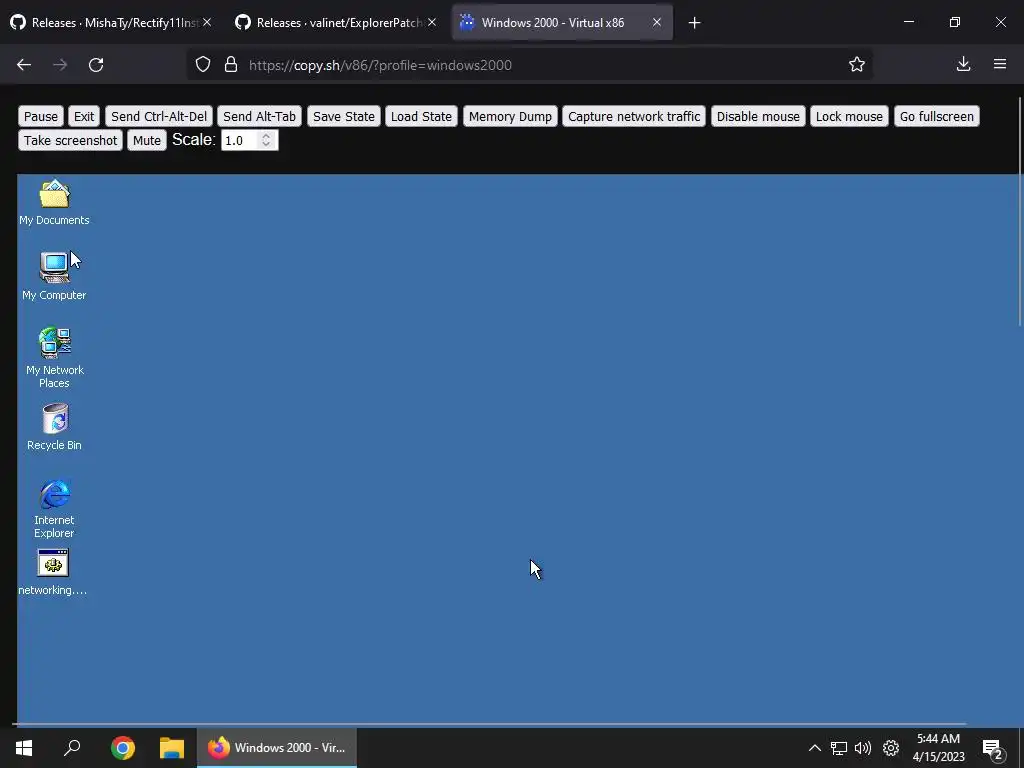Image resolution: width=1024 pixels, height=768 pixels.
Task: Open the Windows Start menu
Action: pyautogui.click(x=24, y=748)
